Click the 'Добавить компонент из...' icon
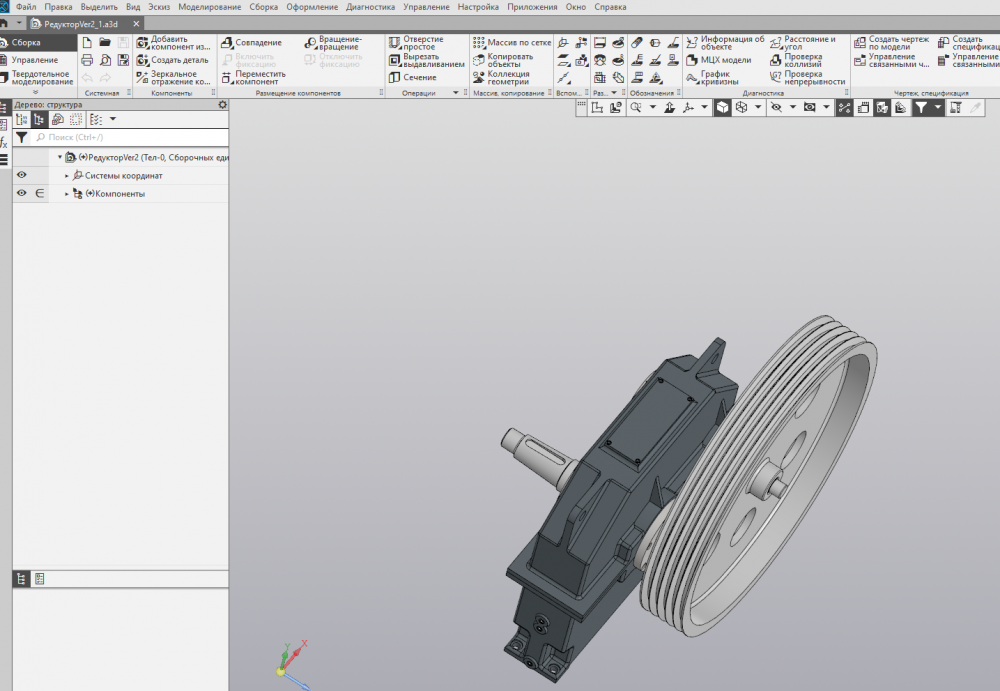Image resolution: width=1000 pixels, height=691 pixels. coord(142,43)
